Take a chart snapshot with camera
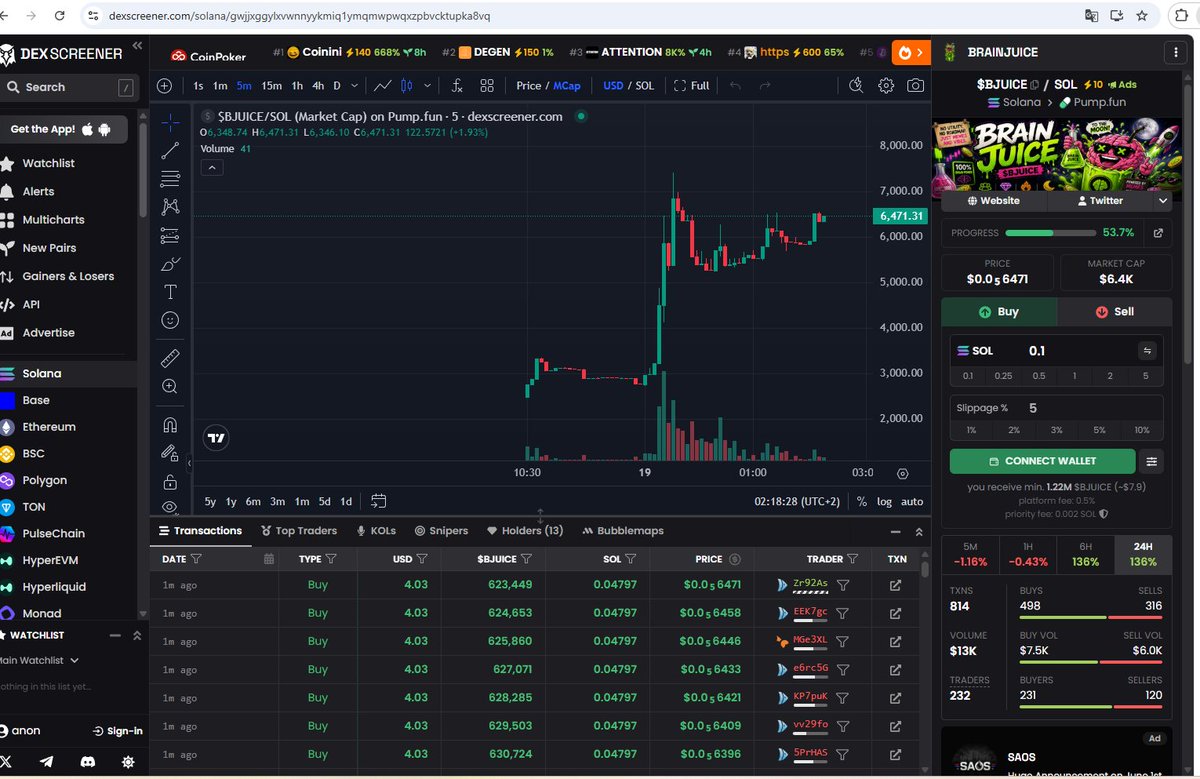 pos(915,86)
